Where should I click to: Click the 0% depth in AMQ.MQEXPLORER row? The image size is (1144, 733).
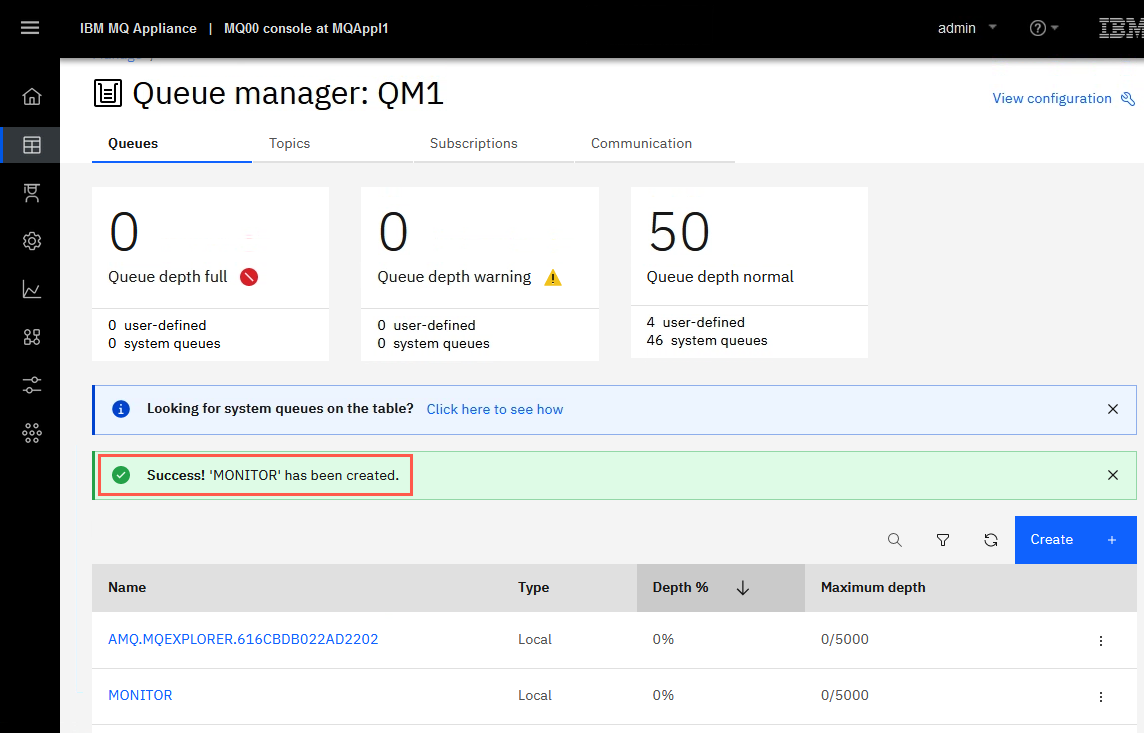coord(663,639)
